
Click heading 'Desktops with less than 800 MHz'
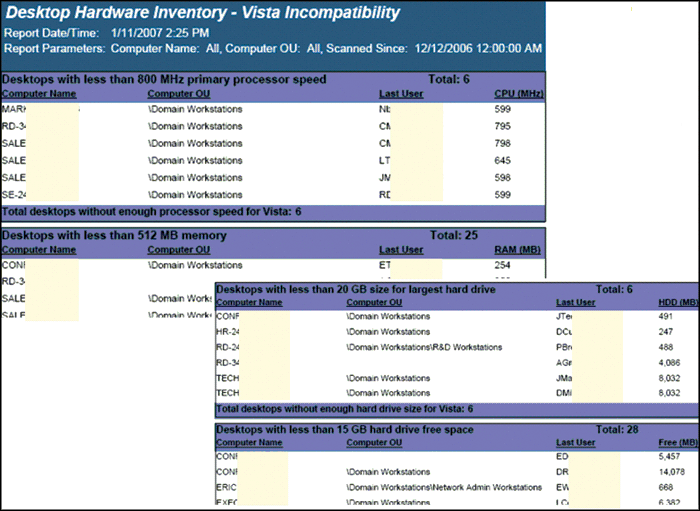[x=164, y=79]
